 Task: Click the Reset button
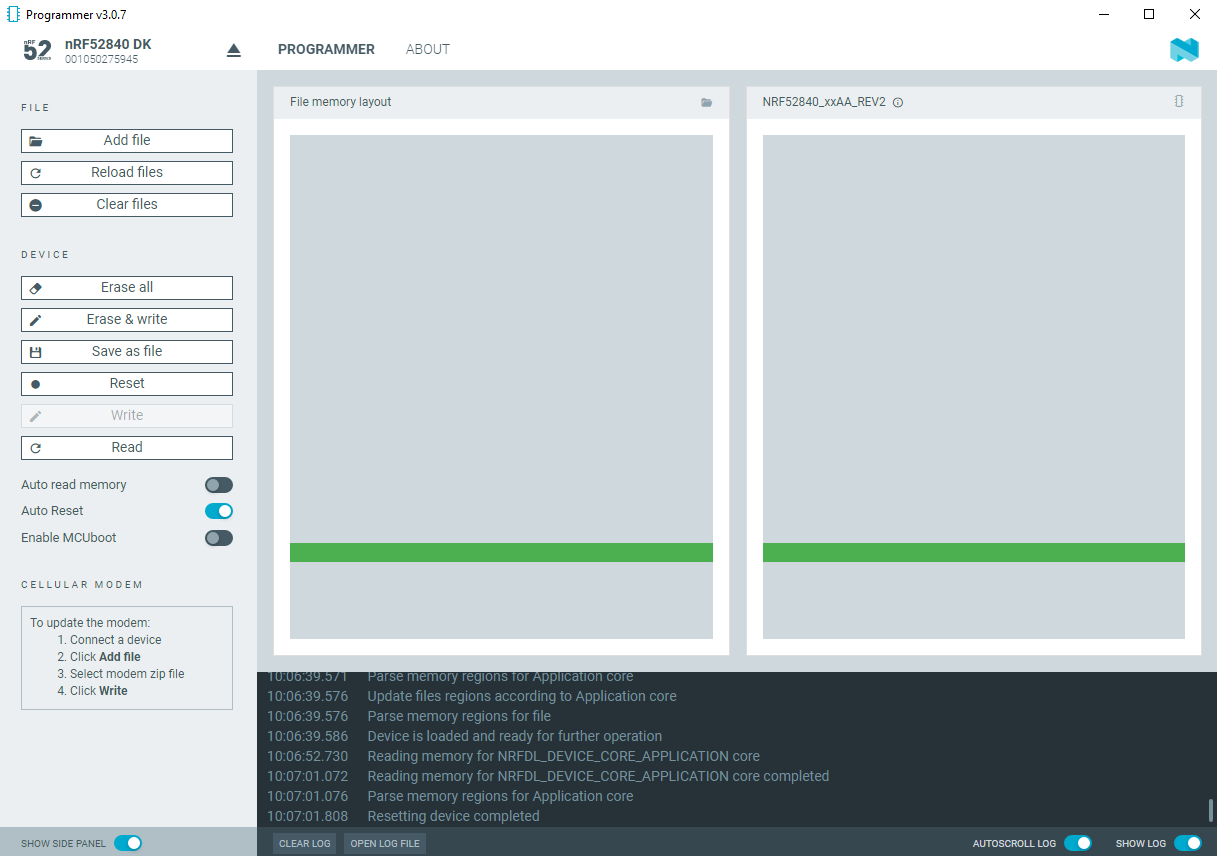coord(127,384)
